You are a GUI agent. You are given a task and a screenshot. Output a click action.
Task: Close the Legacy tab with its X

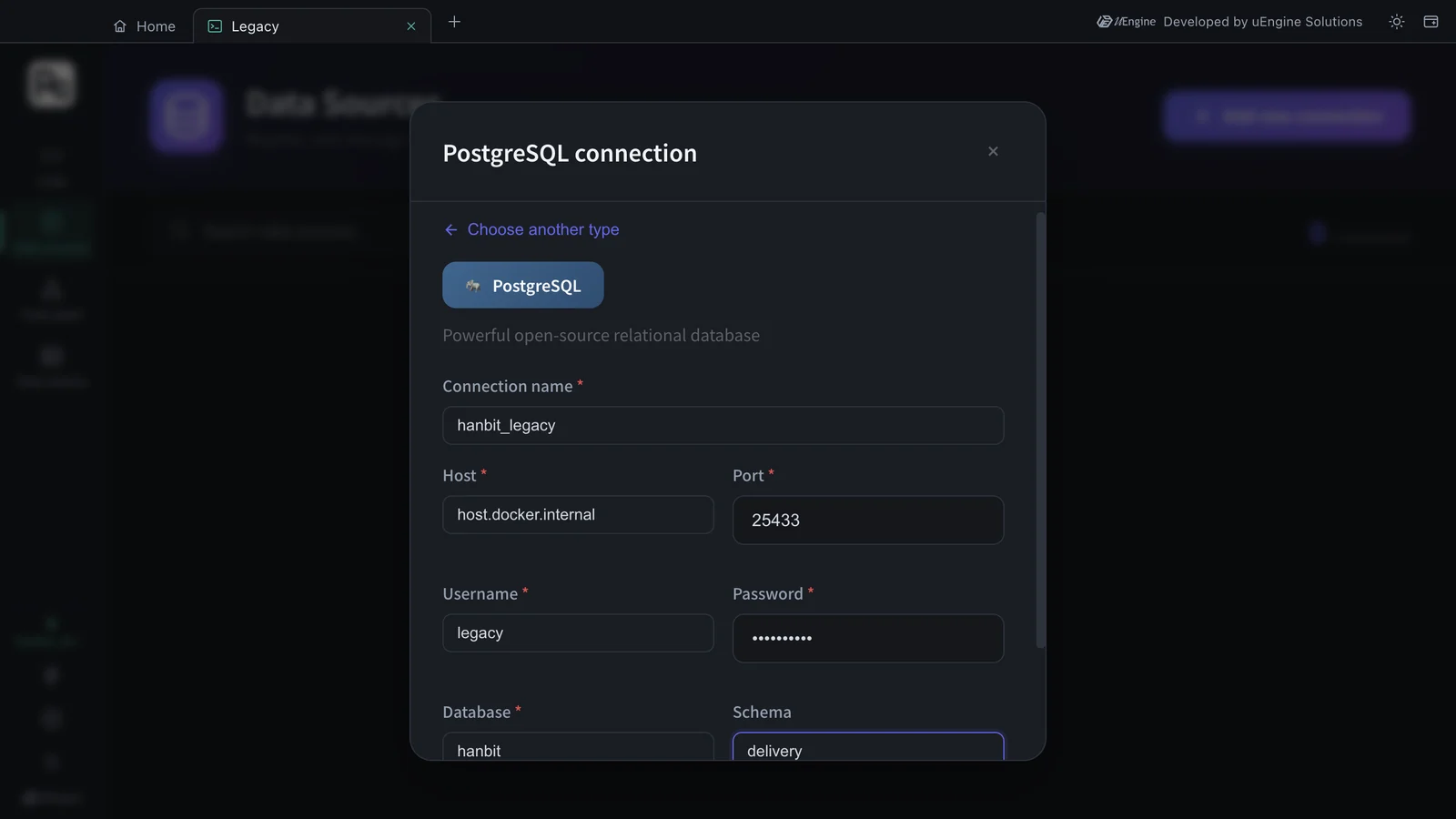(411, 26)
